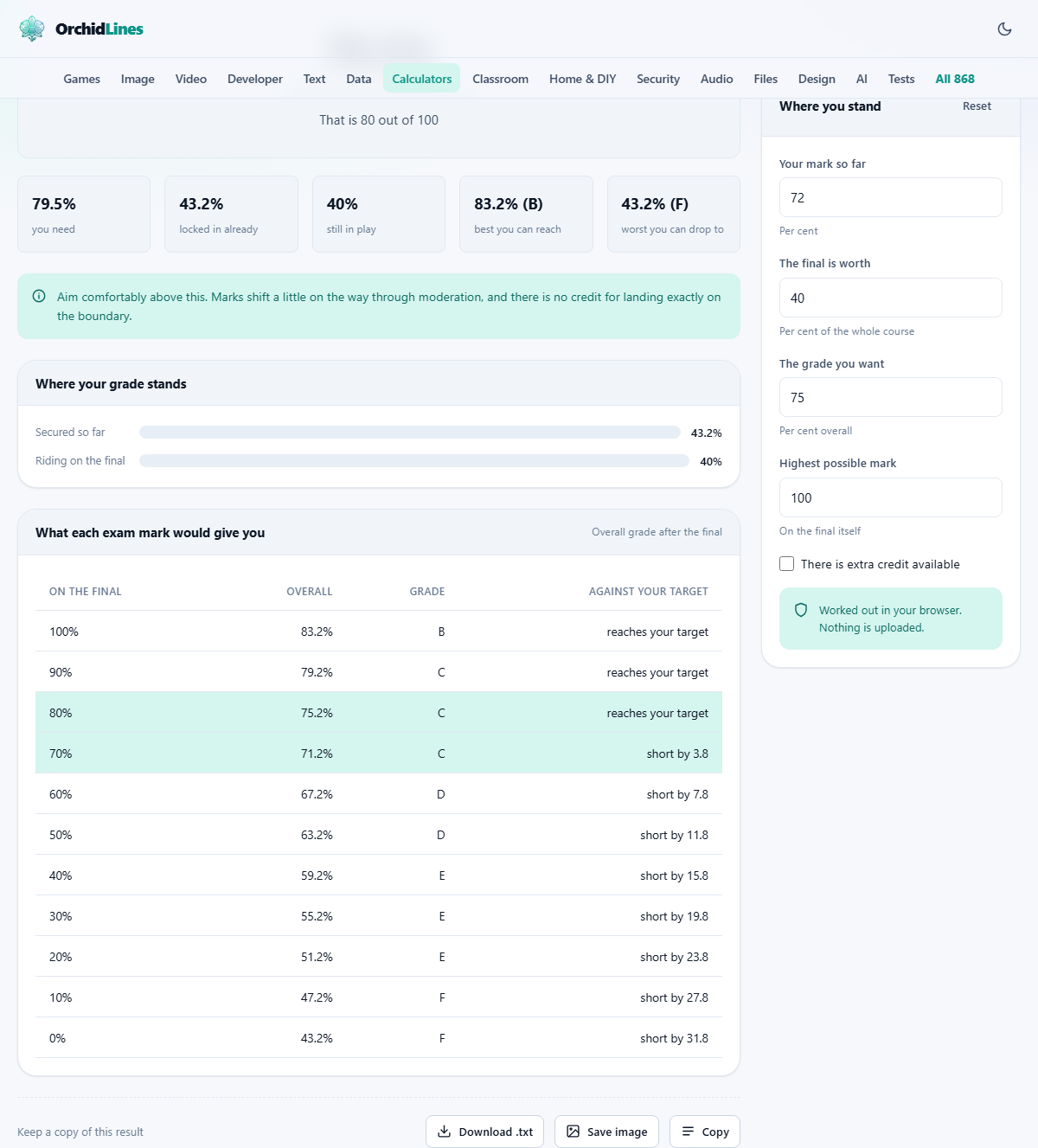Go to the Classroom category
The height and width of the screenshot is (1148, 1038).
pyautogui.click(x=500, y=79)
